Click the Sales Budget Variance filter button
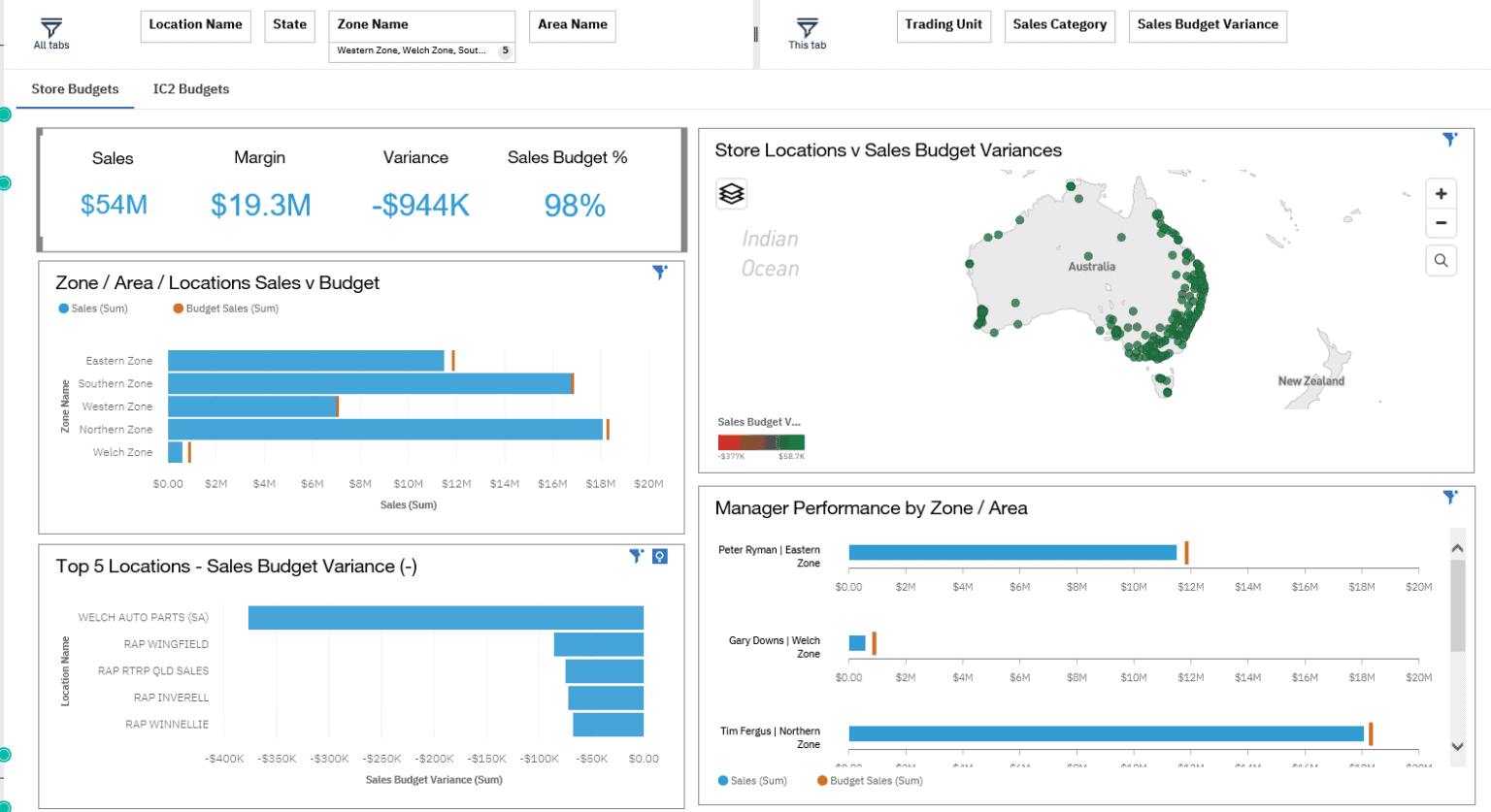 click(1207, 26)
